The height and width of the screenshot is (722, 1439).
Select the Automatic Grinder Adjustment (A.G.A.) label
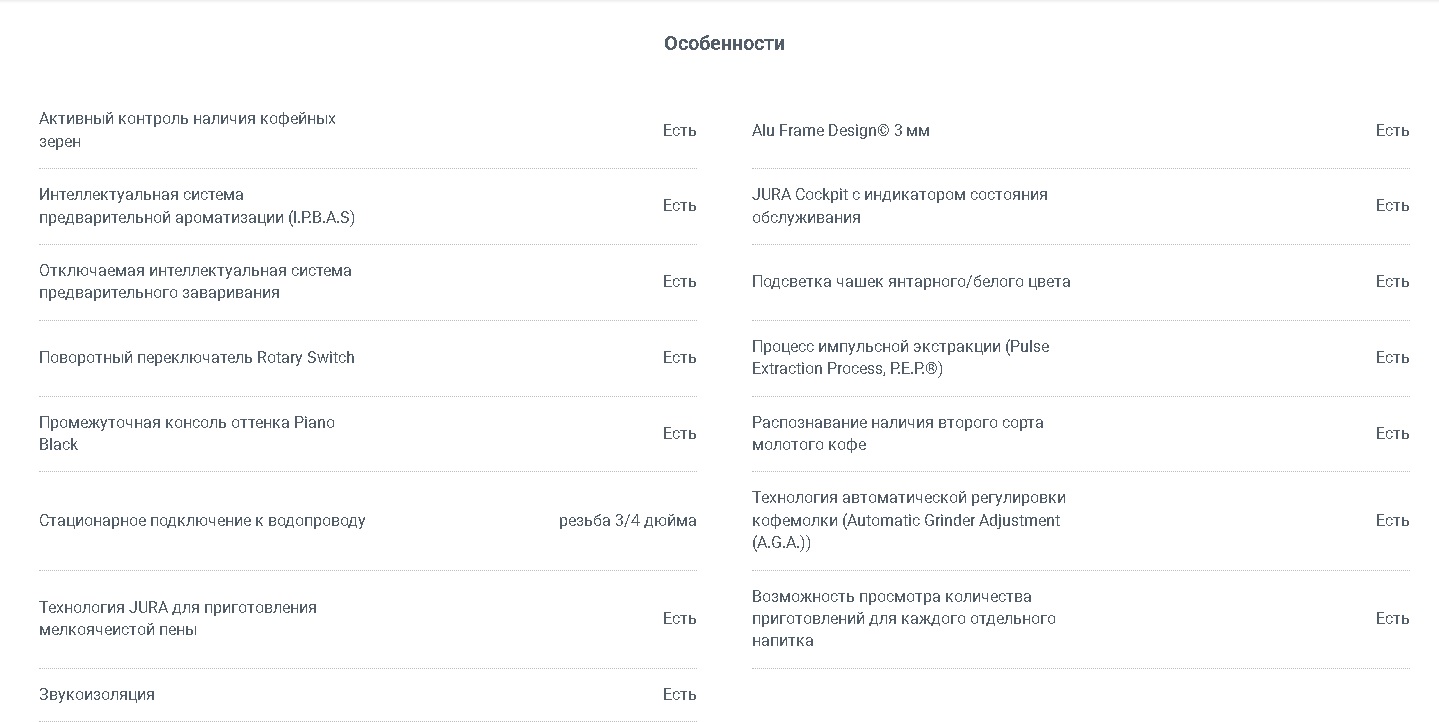(x=909, y=520)
